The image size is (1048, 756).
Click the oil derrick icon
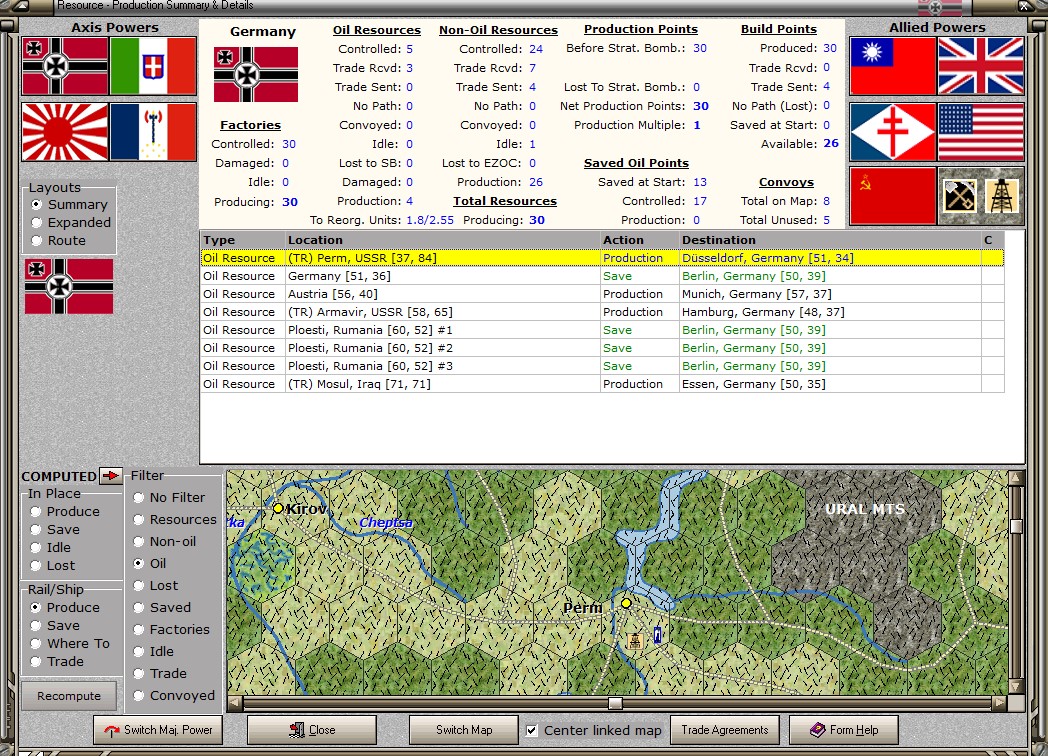[1001, 197]
